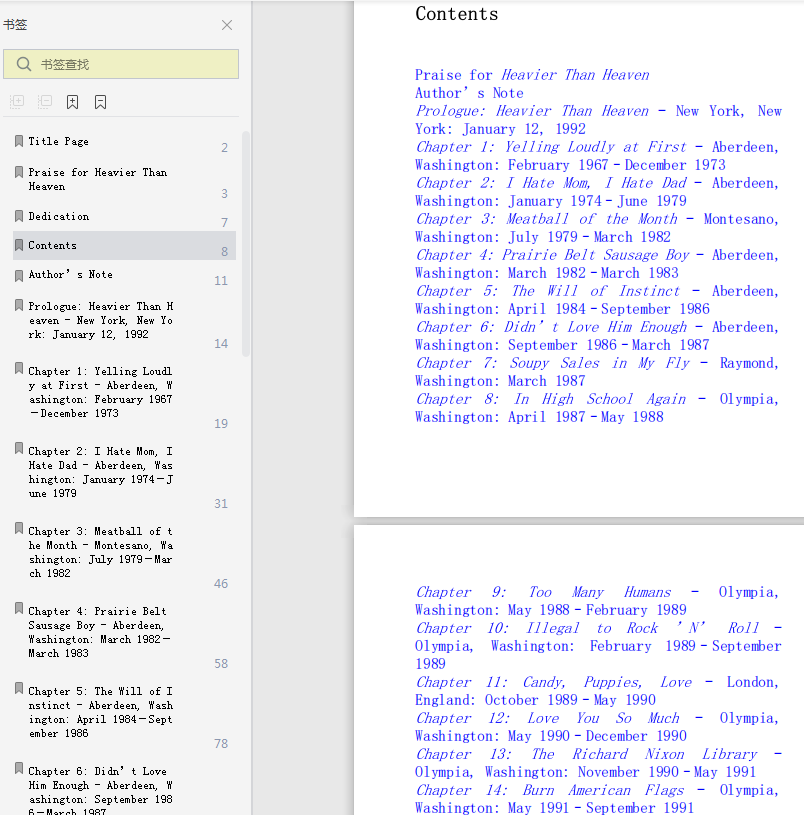Follow Chapter 1 Yelling Loudly at First link
The image size is (804, 815).
(x=597, y=156)
